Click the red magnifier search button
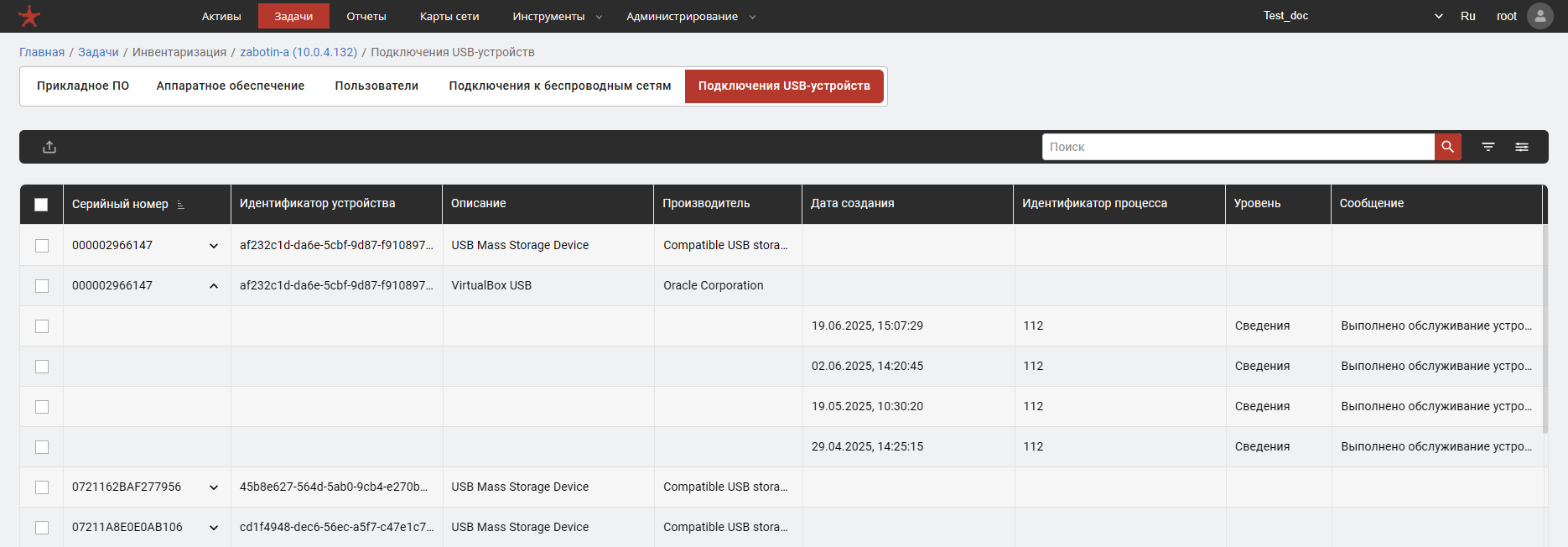This screenshot has height=547, width=1568. [1447, 147]
